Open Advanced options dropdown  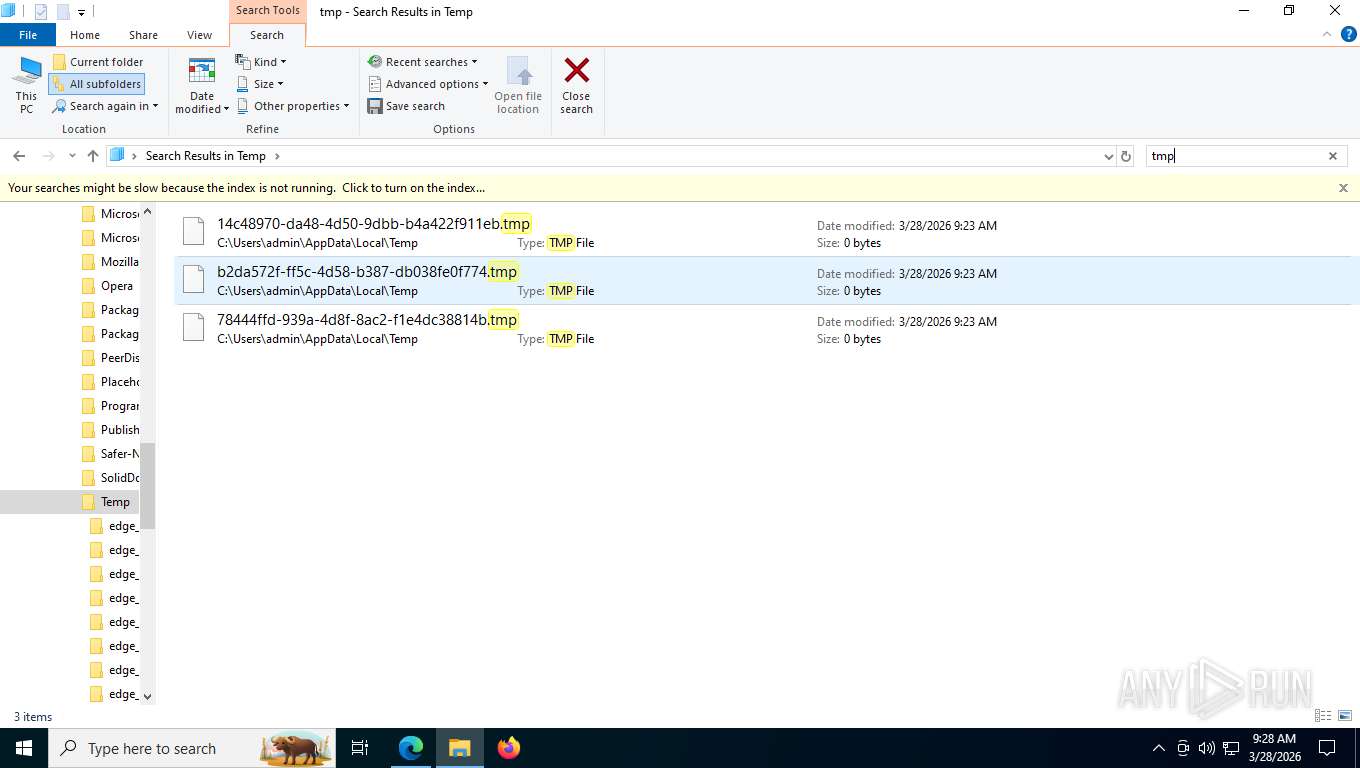click(x=427, y=84)
